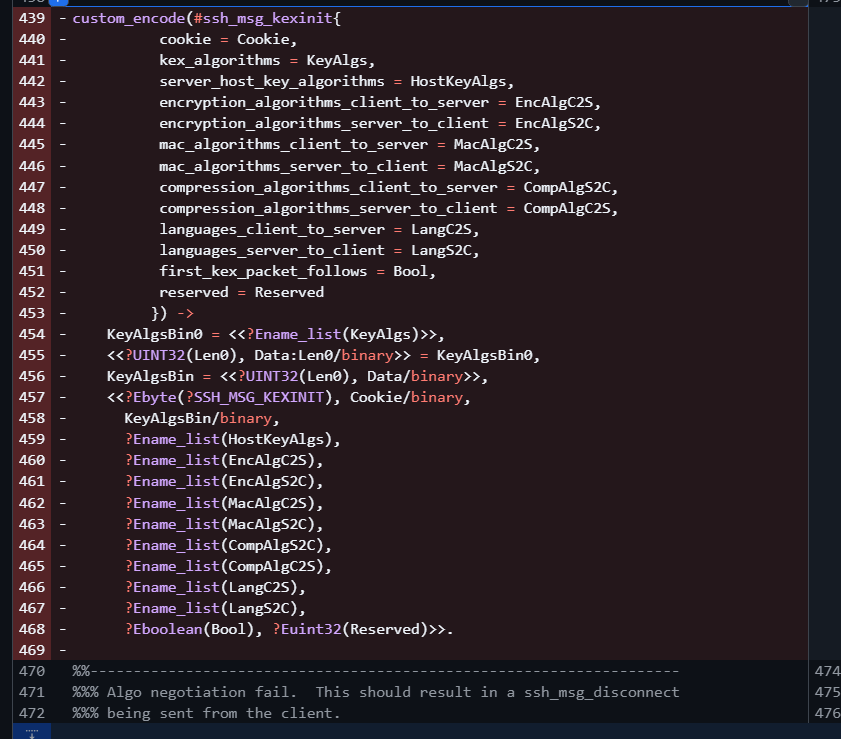Screen dimensions: 841x739
Task: Click 'languages_client_to_server' field
Action: [271, 230]
